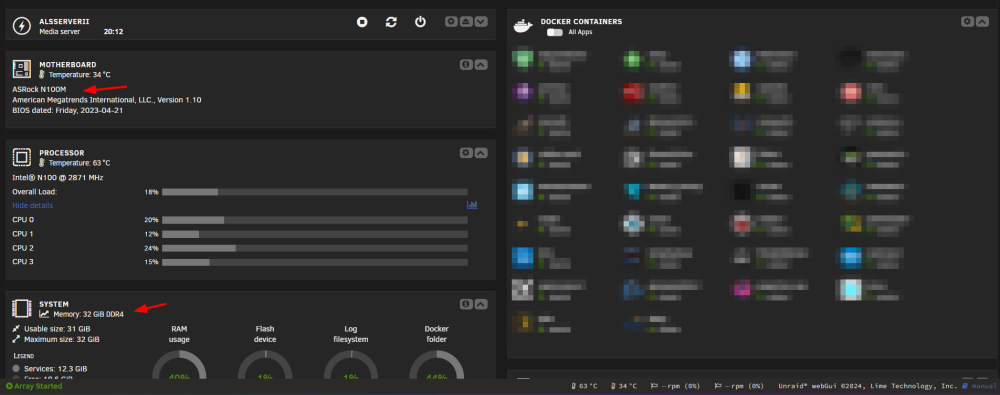Click the stop array button
Image resolution: width=1000 pixels, height=395 pixels.
(x=362, y=22)
